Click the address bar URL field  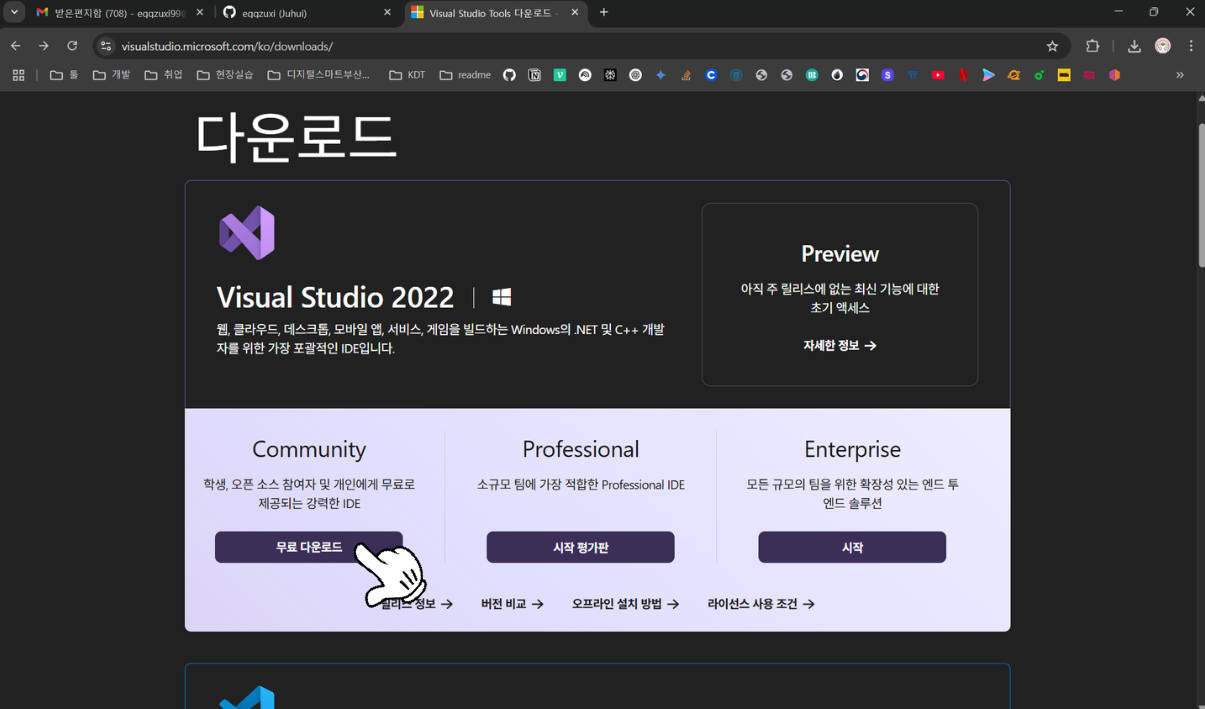pos(300,46)
